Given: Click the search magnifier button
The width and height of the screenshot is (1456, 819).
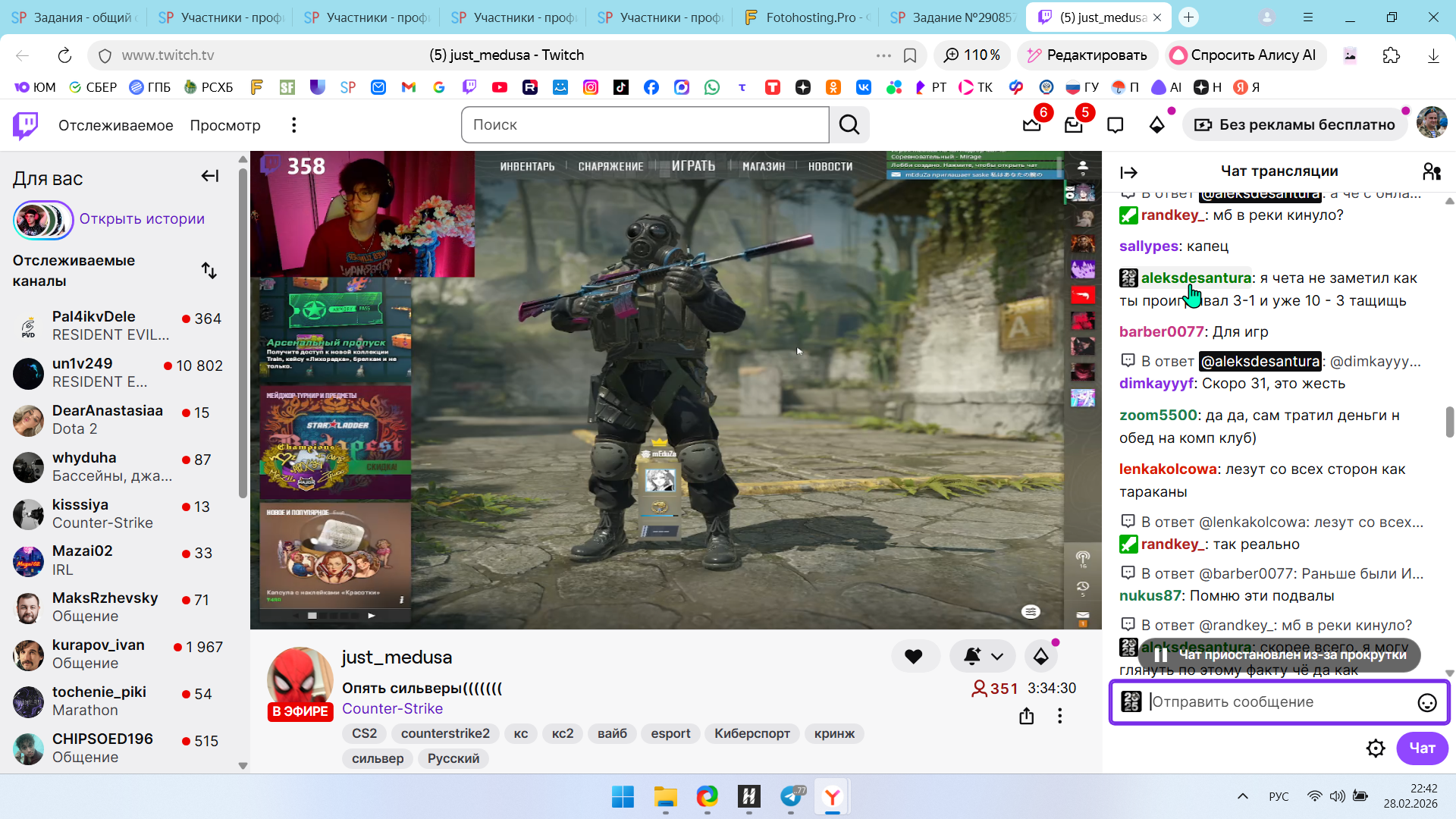Looking at the screenshot, I should point(849,125).
